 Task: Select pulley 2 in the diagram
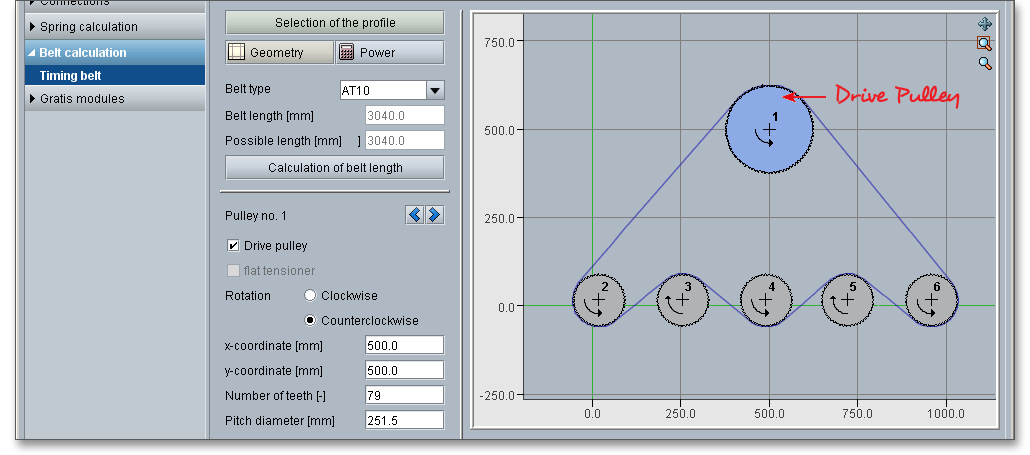(x=598, y=300)
